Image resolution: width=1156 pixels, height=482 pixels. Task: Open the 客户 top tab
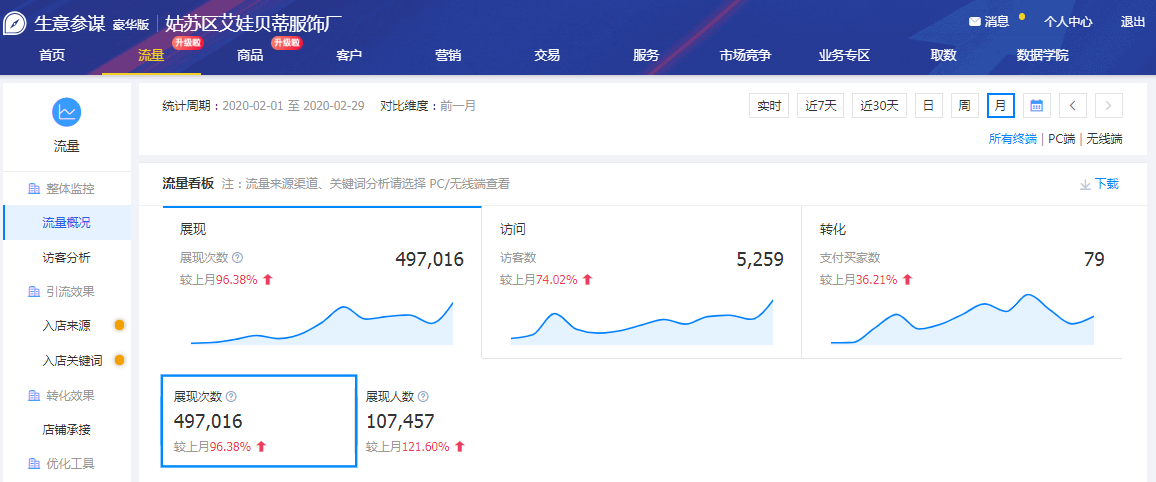pos(349,55)
